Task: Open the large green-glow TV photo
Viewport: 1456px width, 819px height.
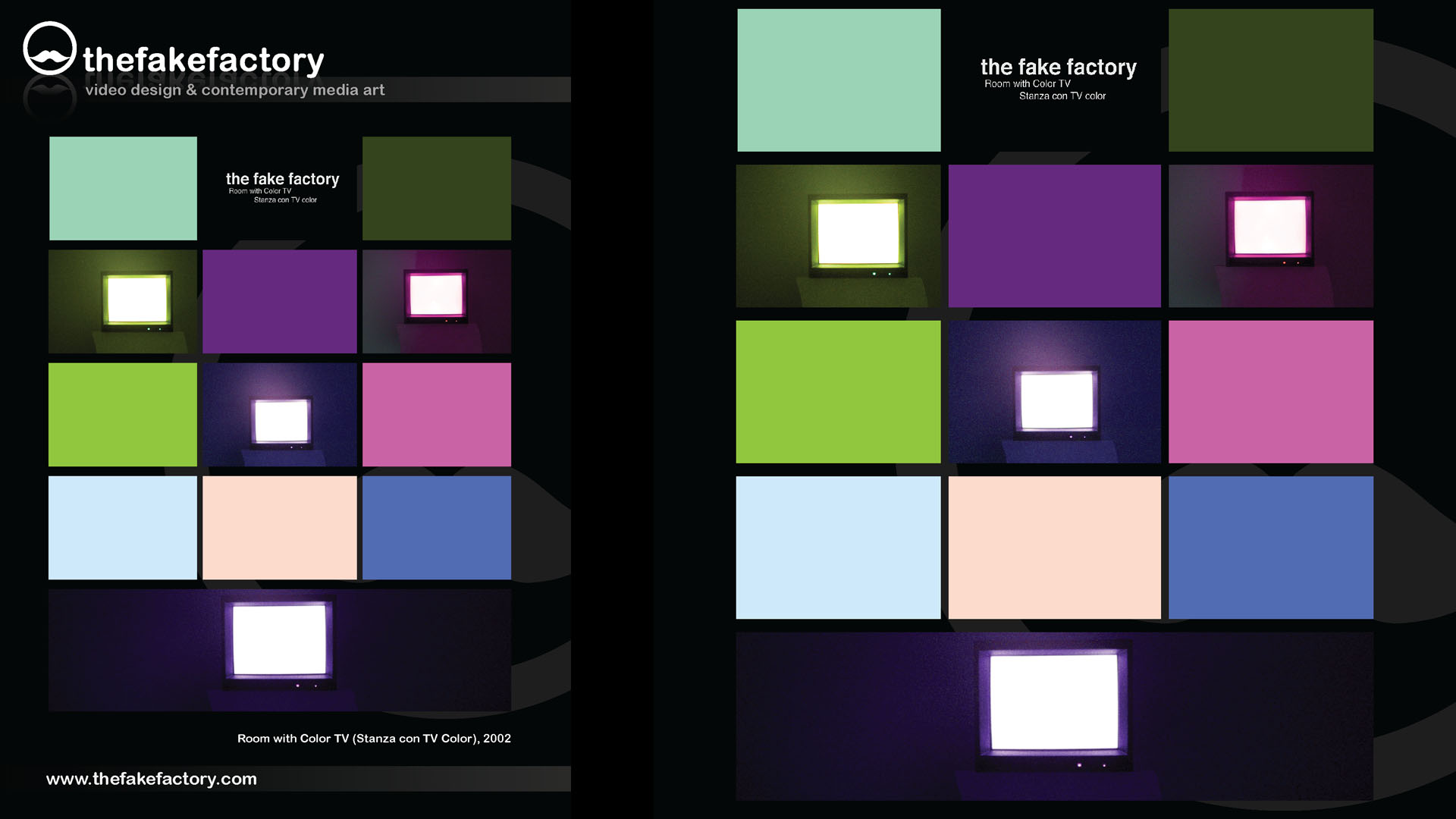Action: (x=838, y=236)
